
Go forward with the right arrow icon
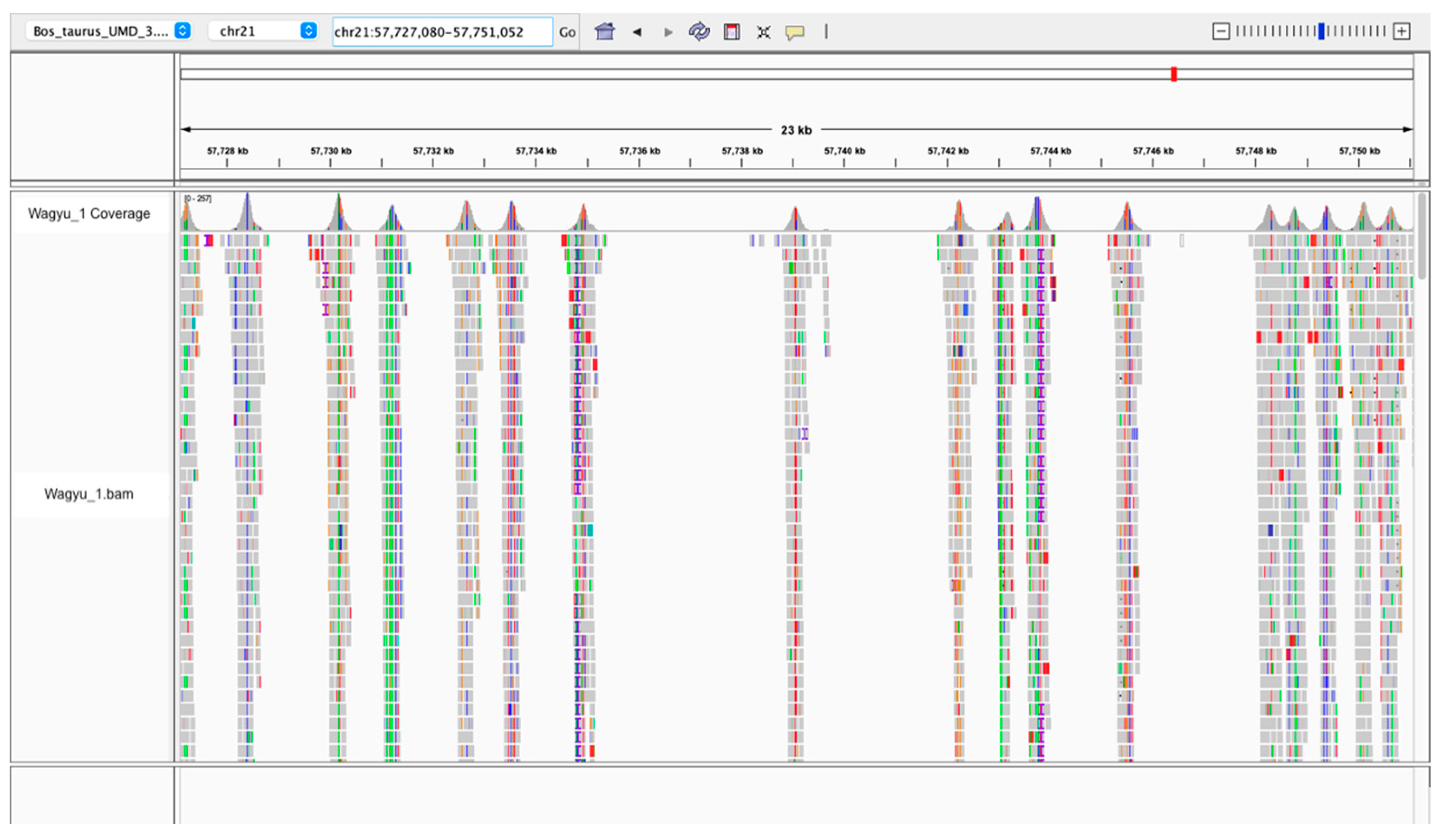pyautogui.click(x=668, y=32)
